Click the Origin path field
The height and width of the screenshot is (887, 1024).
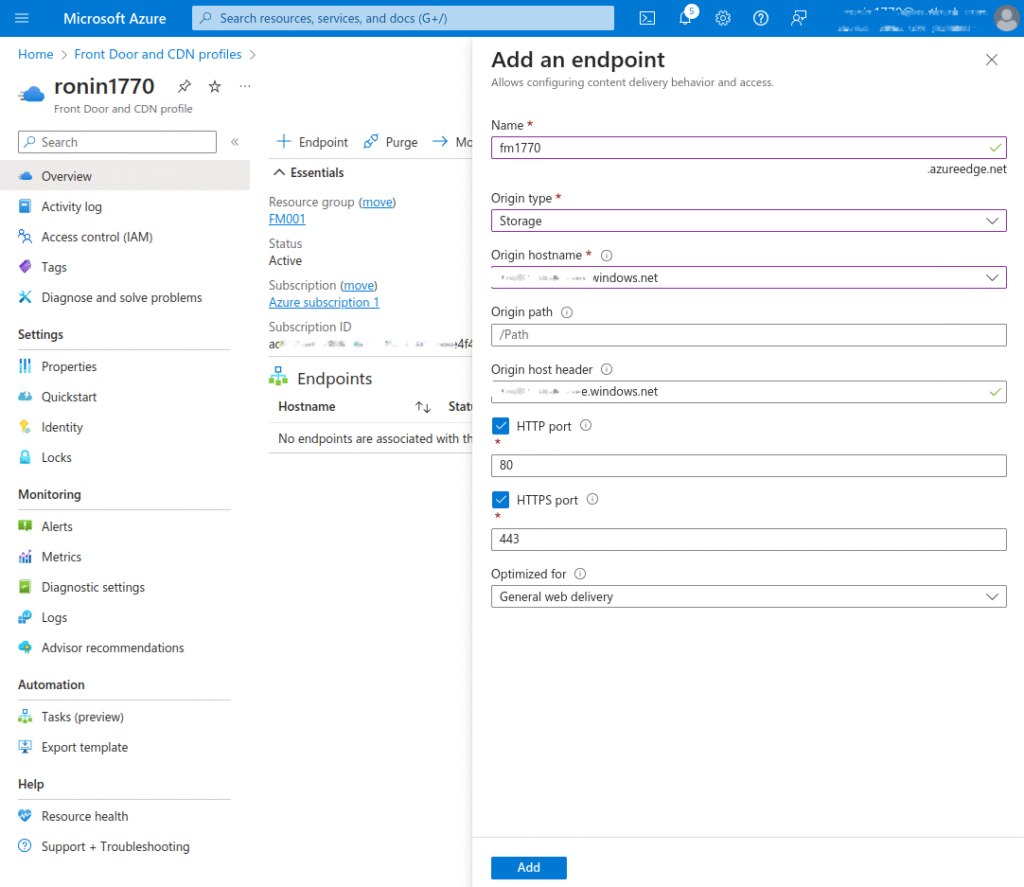click(x=748, y=335)
